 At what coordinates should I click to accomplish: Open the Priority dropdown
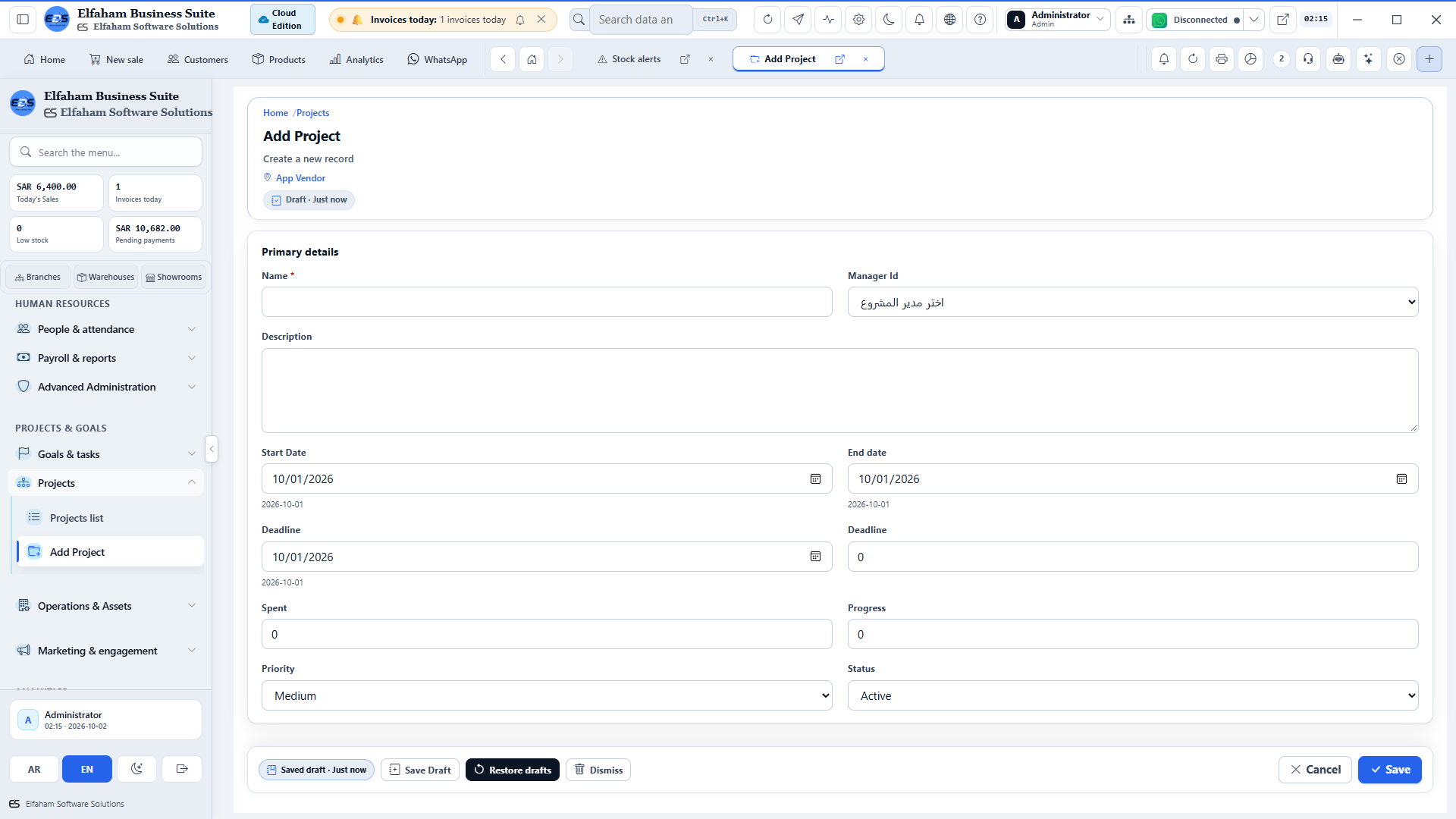(547, 695)
